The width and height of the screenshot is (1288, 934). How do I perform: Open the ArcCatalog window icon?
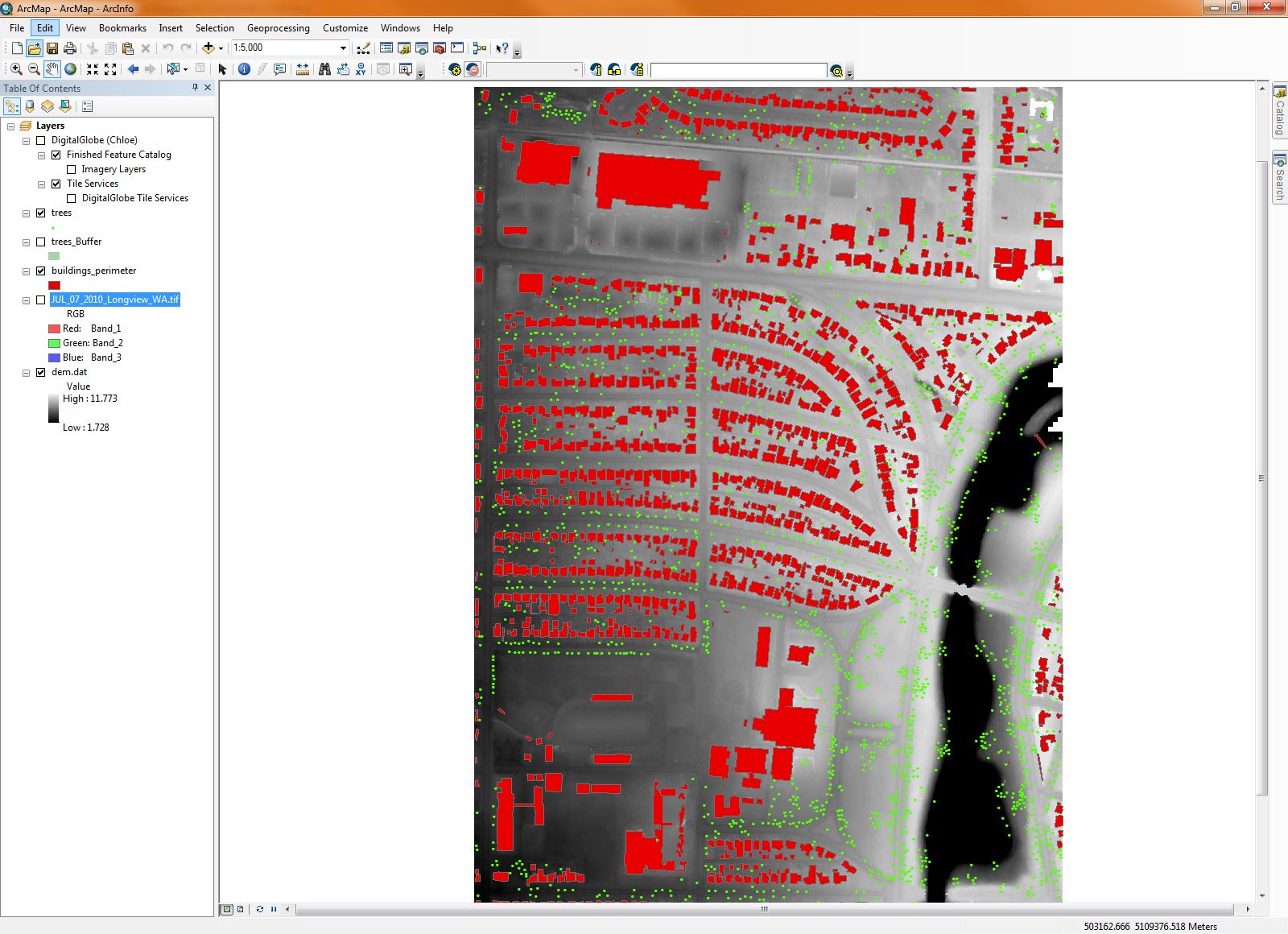tap(403, 48)
